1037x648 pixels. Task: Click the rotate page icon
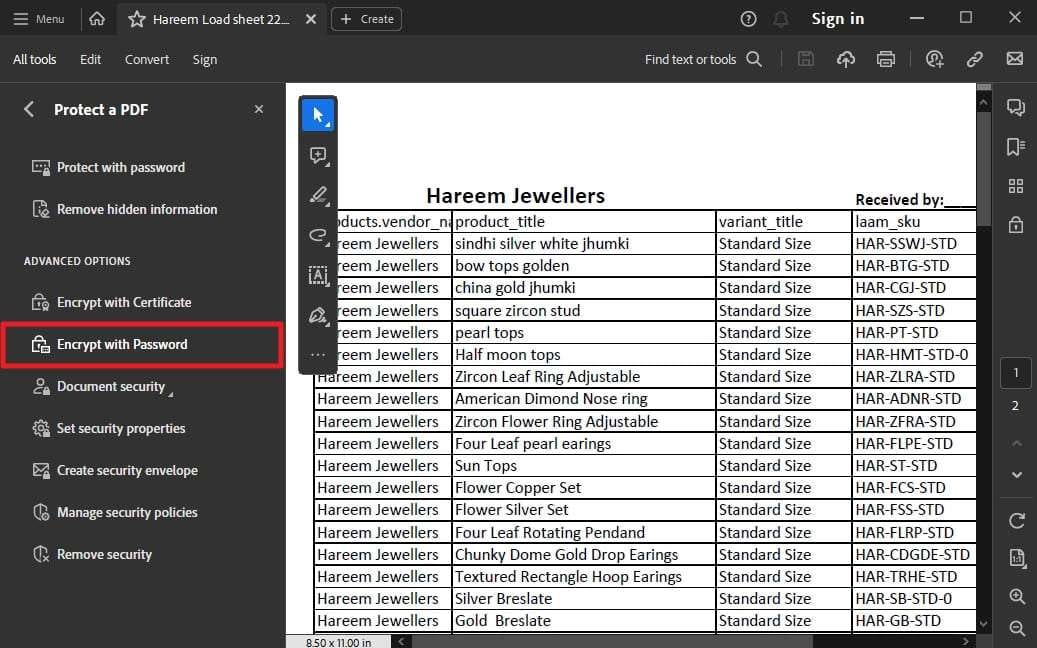pyautogui.click(x=1016, y=520)
